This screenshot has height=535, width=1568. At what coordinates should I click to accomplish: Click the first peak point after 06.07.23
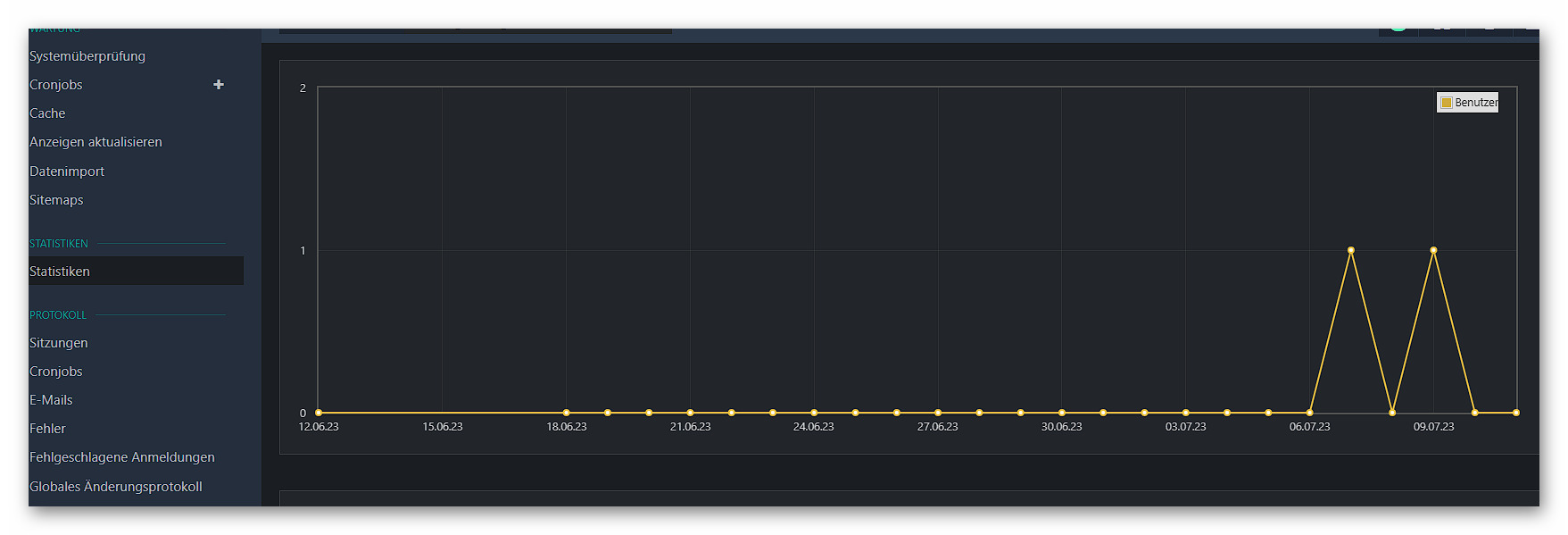pos(1350,250)
